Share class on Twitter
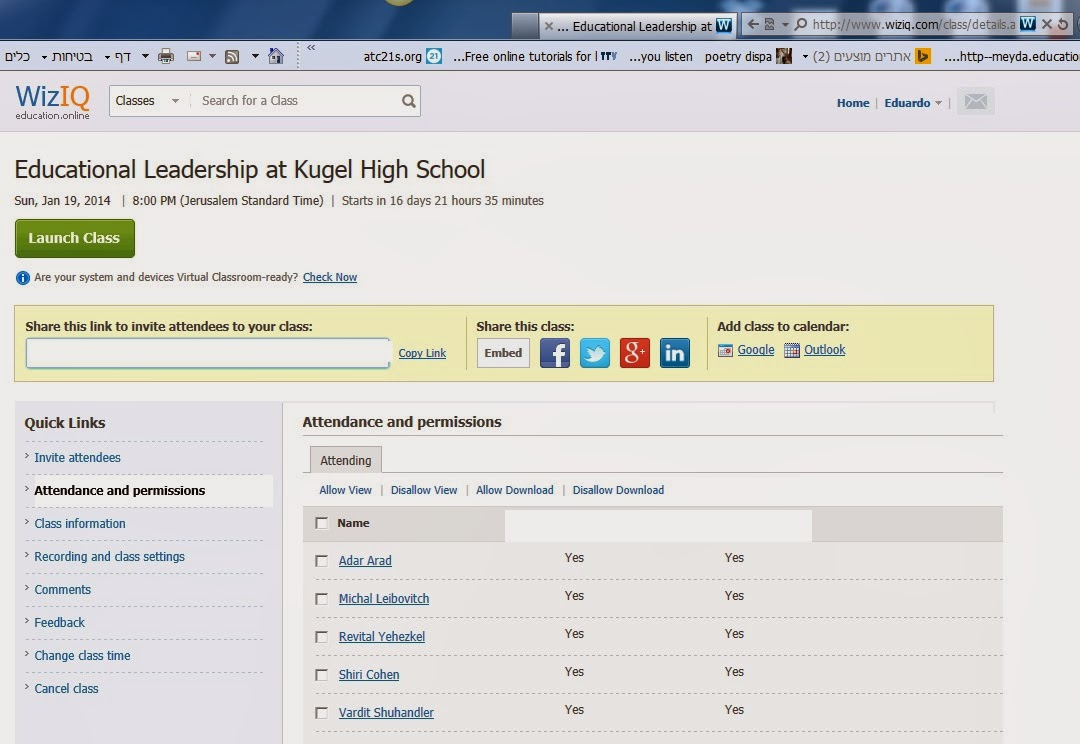This screenshot has width=1080, height=744. 594,353
